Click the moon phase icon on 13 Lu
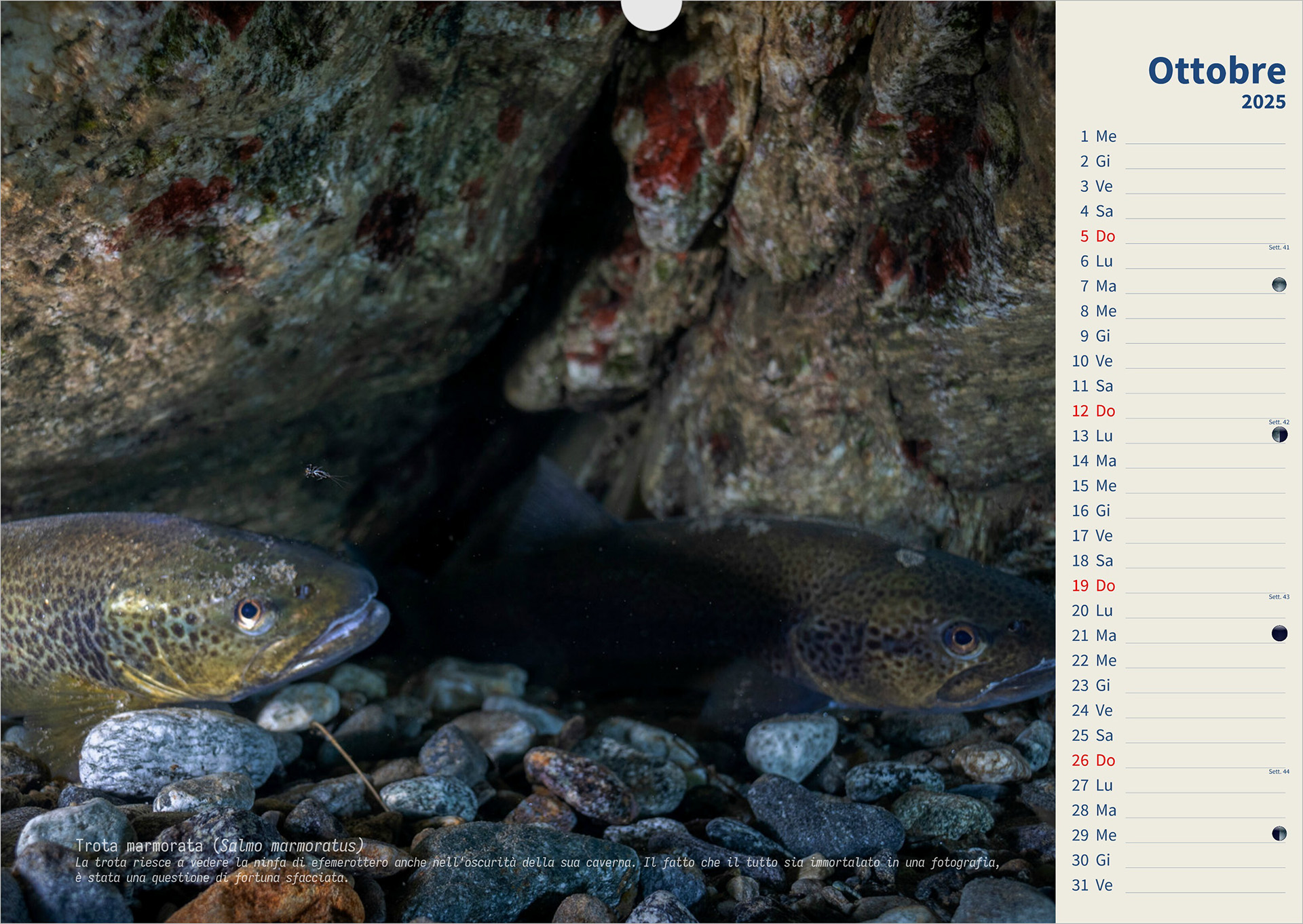The height and width of the screenshot is (924, 1303). 1279,435
